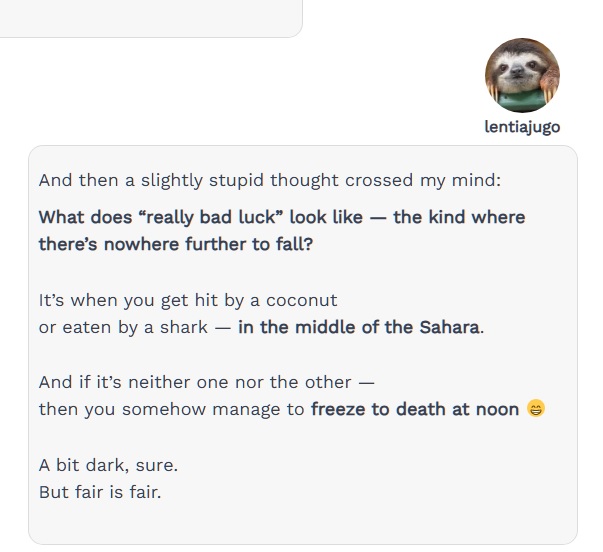Viewport: 603px width, 552px height.
Task: Click the sloth profile avatar
Action: click(x=522, y=74)
